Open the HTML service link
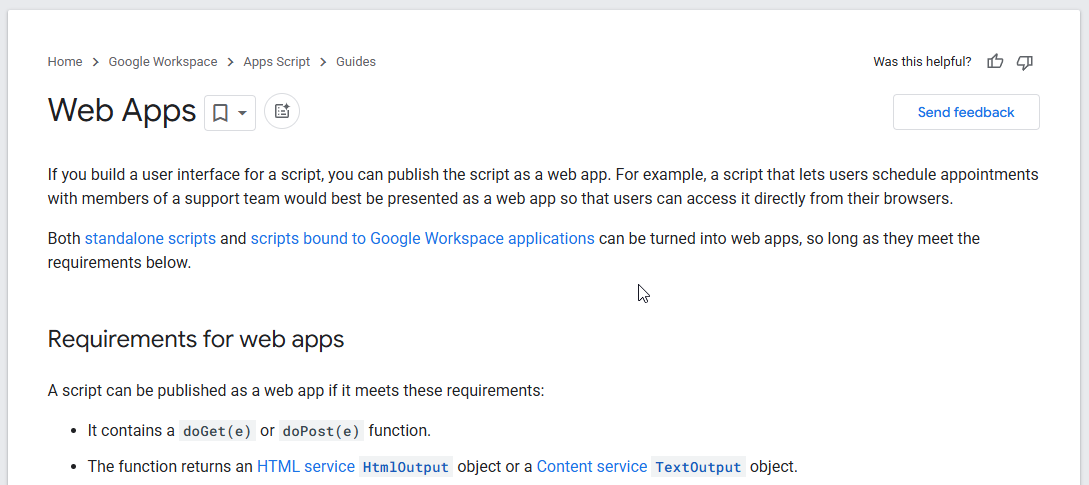The image size is (1089, 485). coord(305,466)
